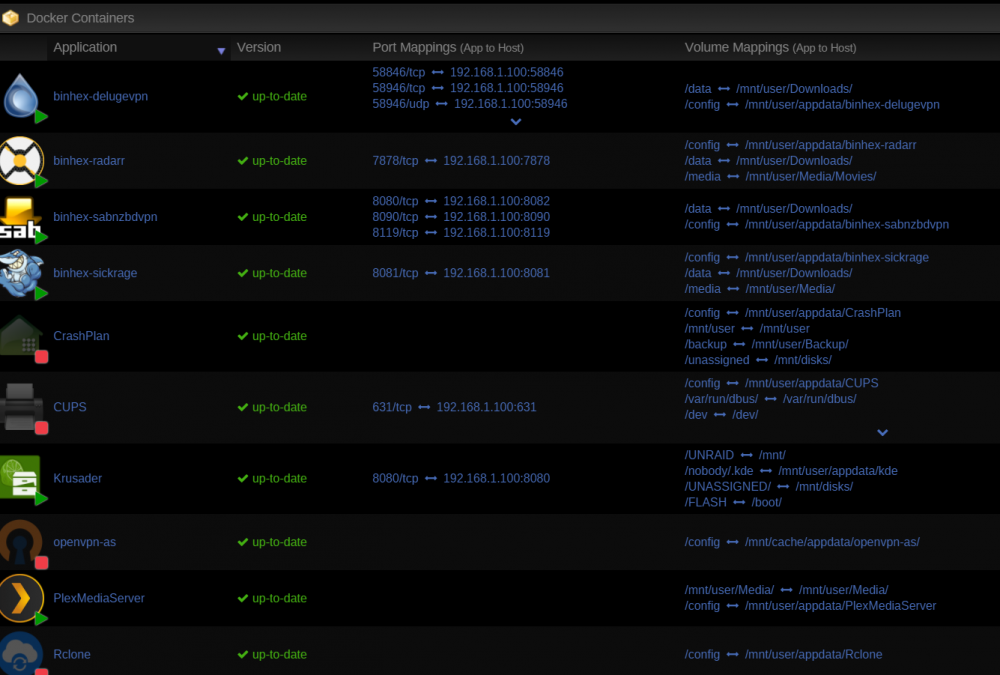Screen dimensions: 1000x675
Task: Click the green check beside CUPS version
Action: [242, 407]
